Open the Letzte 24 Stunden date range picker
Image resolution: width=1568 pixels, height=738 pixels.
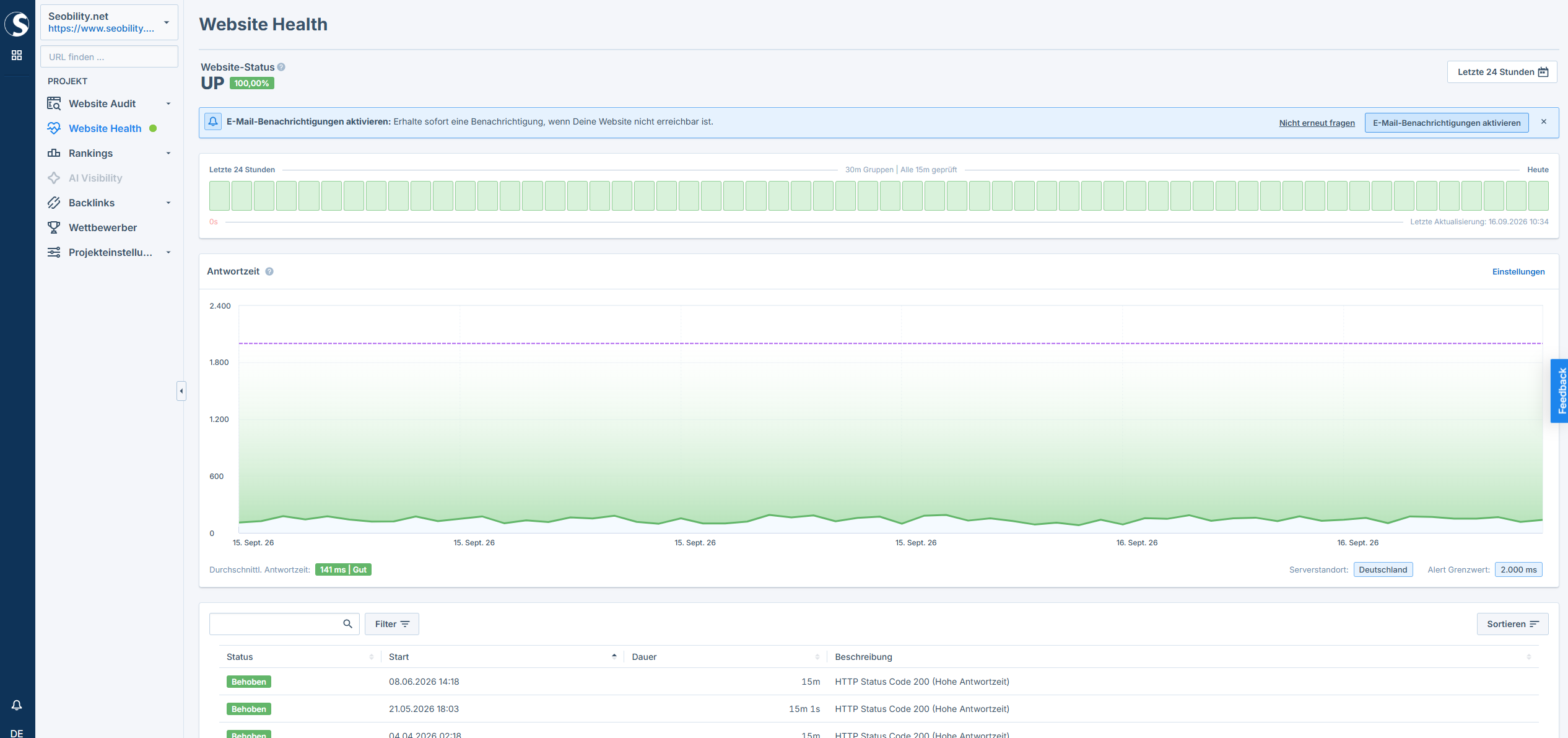coord(1502,72)
